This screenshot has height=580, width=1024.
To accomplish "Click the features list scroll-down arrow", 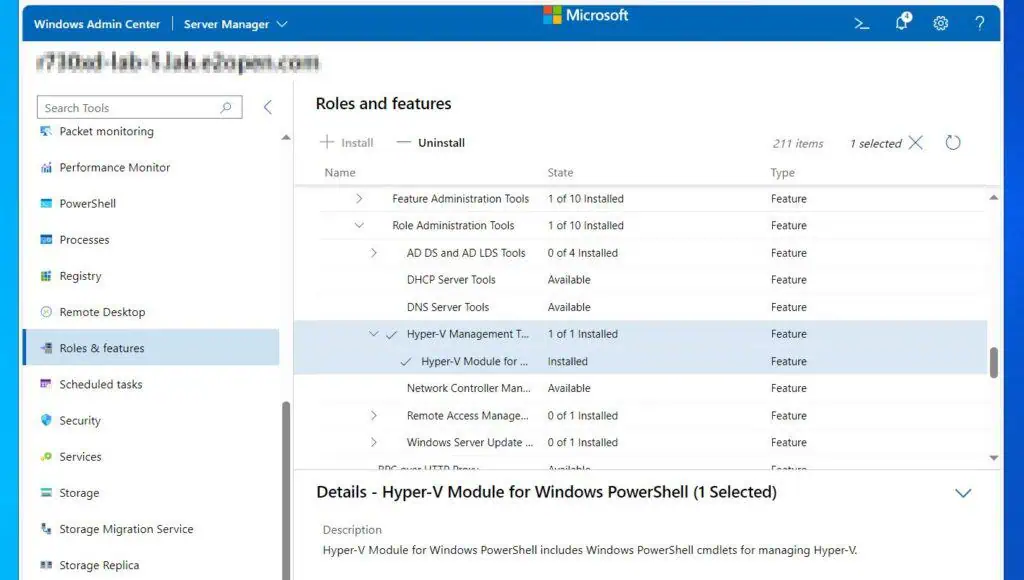I will pos(993,458).
